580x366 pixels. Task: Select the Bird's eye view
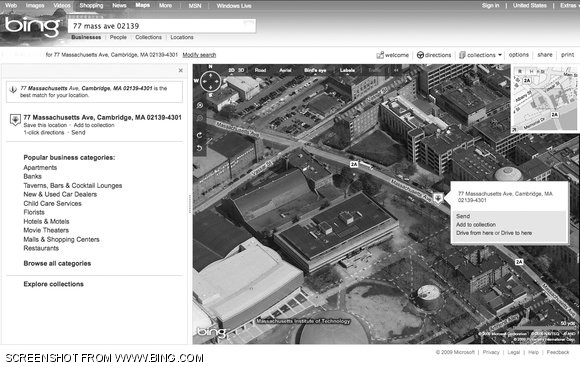tap(315, 70)
